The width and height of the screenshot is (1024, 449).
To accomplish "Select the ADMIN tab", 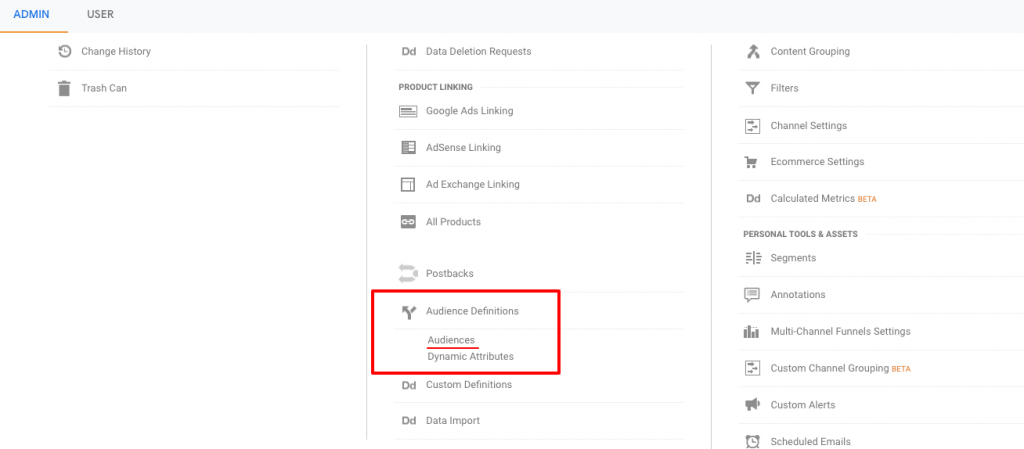I will [31, 14].
